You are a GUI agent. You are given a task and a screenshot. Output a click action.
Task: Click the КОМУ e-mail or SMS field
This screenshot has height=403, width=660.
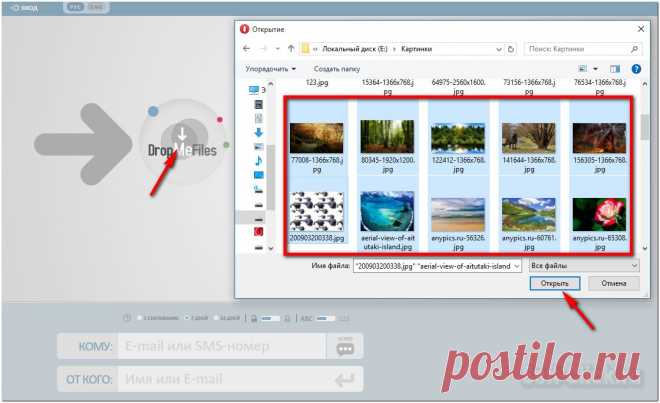[x=222, y=346]
